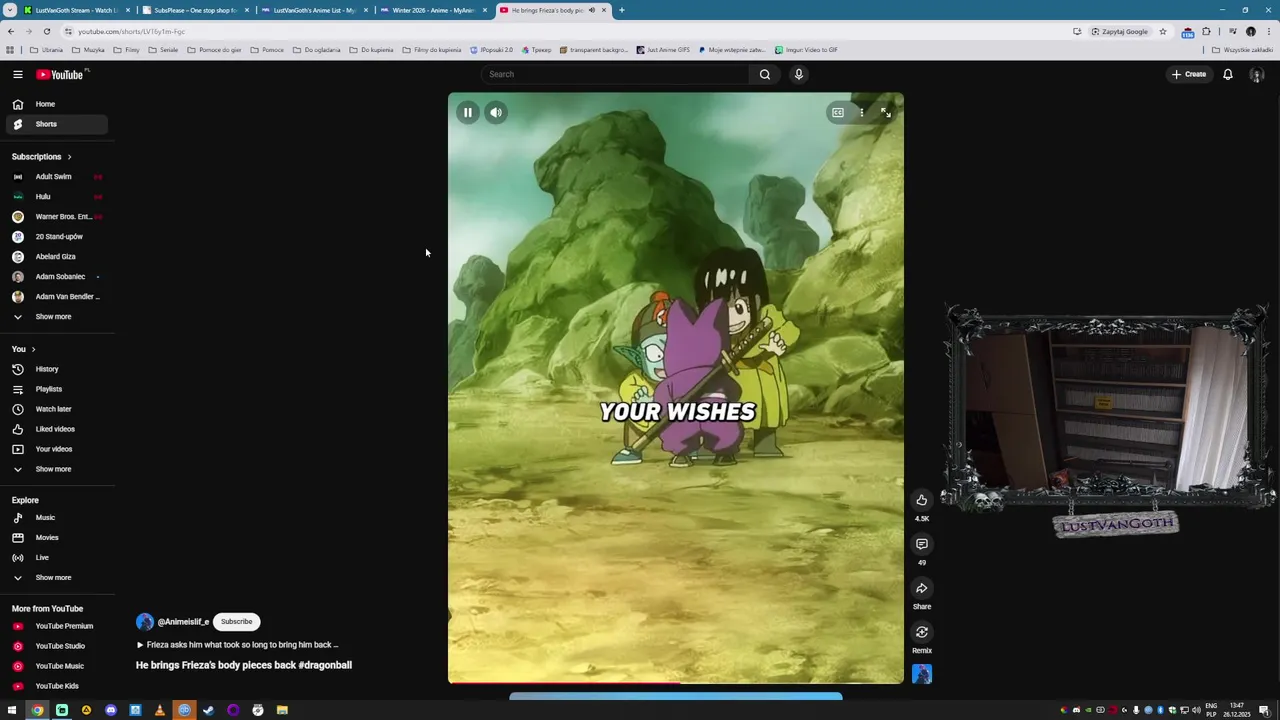
Task: Seek on the red Short progress bar
Action: click(676, 683)
